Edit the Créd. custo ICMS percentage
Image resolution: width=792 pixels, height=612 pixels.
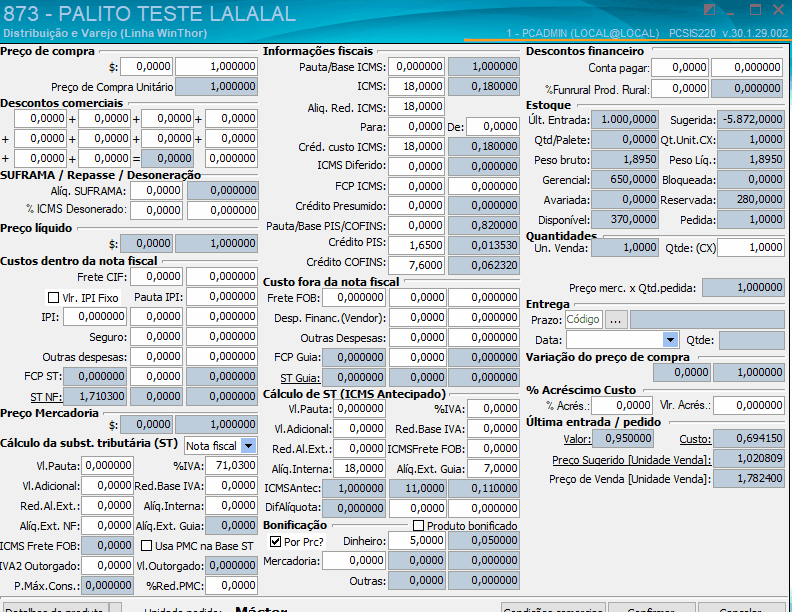pos(417,146)
